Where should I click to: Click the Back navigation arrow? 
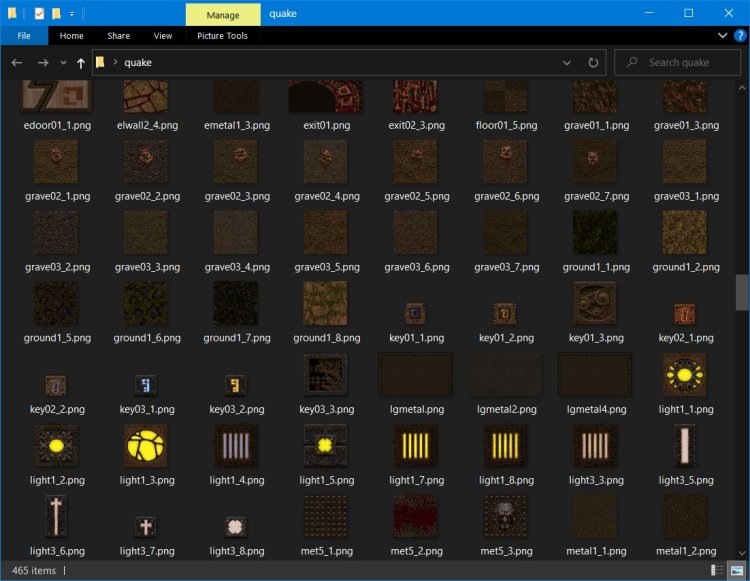pos(17,62)
